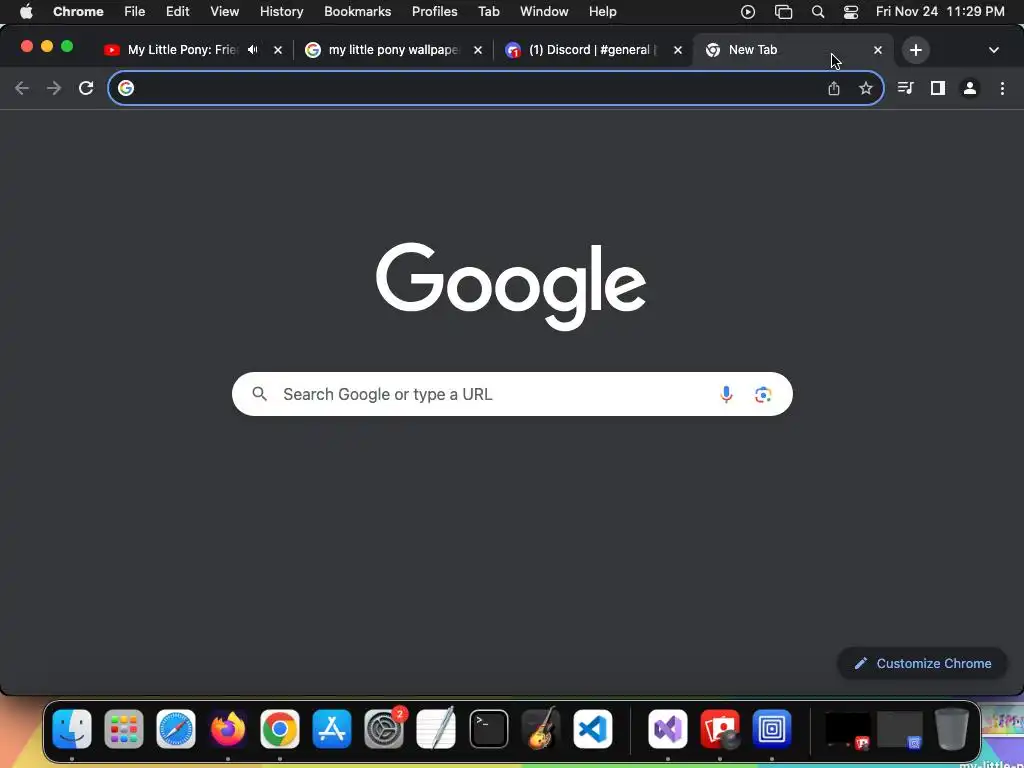
Task: Click Customize Chrome button
Action: (x=922, y=664)
